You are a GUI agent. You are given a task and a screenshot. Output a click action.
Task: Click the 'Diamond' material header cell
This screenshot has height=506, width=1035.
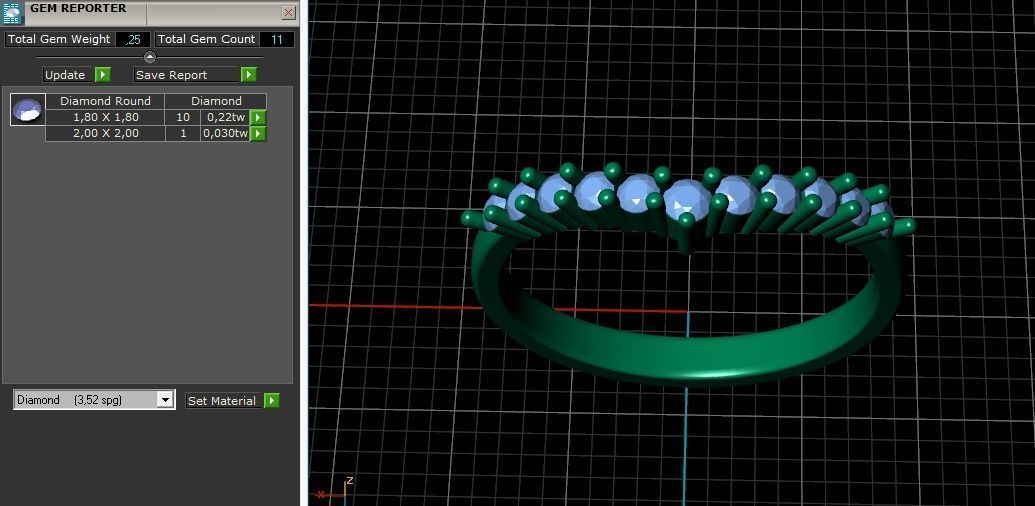(x=216, y=101)
